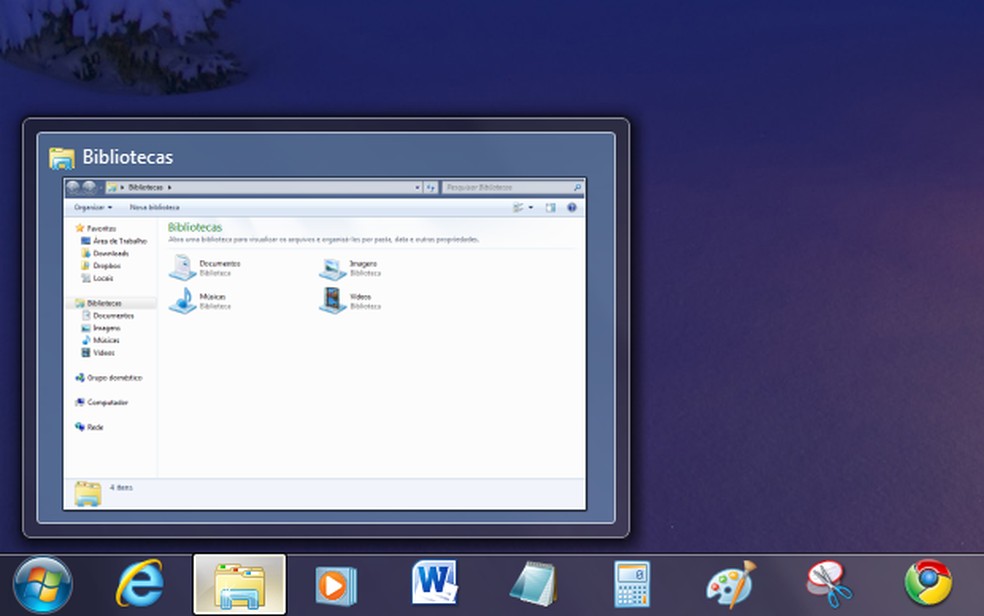This screenshot has width=984, height=616.
Task: Click the Back navigation button
Action: coord(75,187)
